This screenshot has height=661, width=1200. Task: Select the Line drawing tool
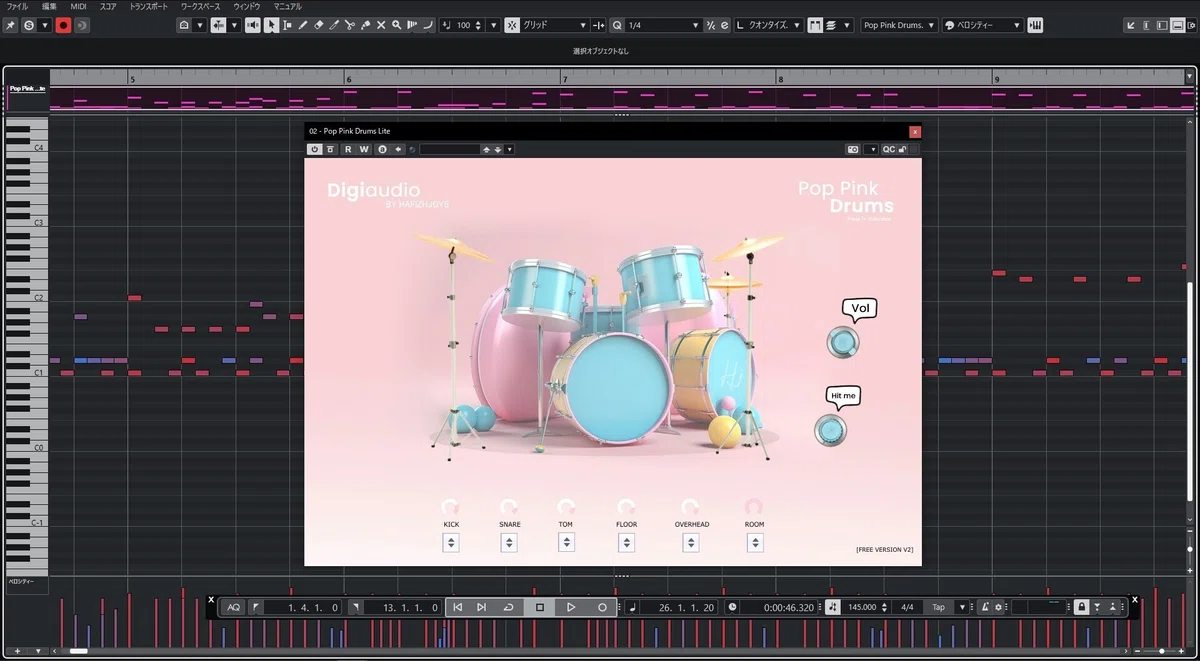coord(428,25)
